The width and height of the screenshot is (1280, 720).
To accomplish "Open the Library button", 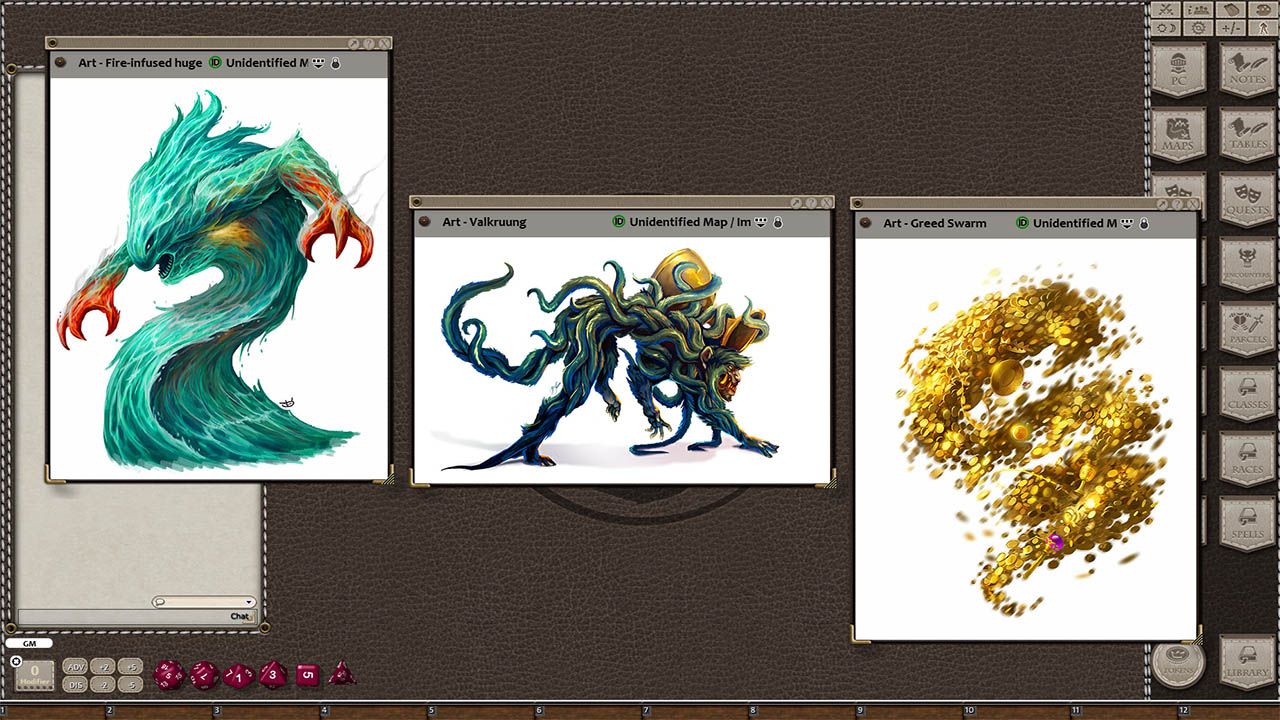I will pyautogui.click(x=1247, y=662).
